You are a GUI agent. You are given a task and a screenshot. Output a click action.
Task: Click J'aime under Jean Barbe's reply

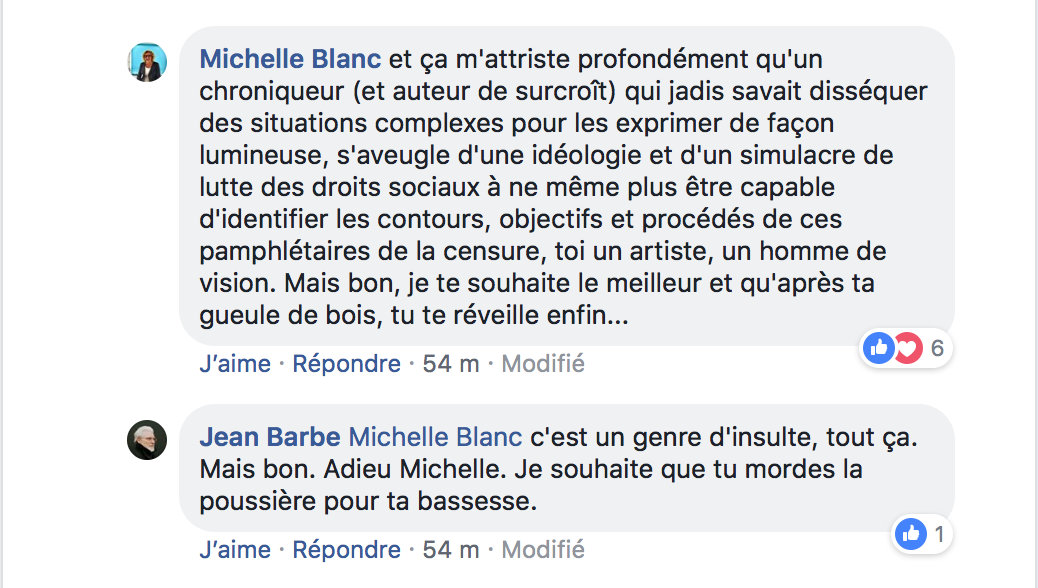235,550
